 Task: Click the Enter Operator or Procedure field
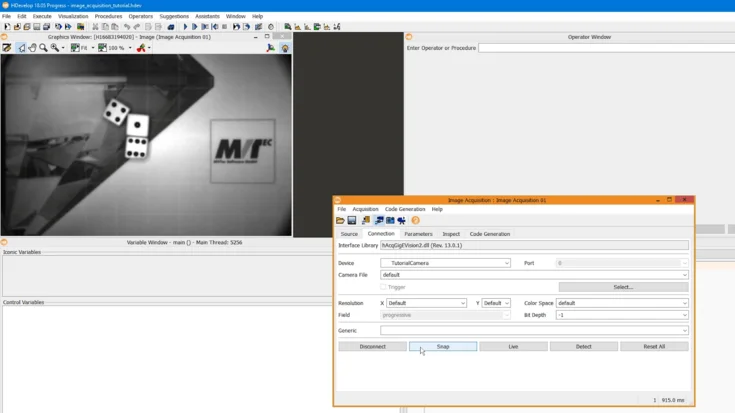click(605, 48)
